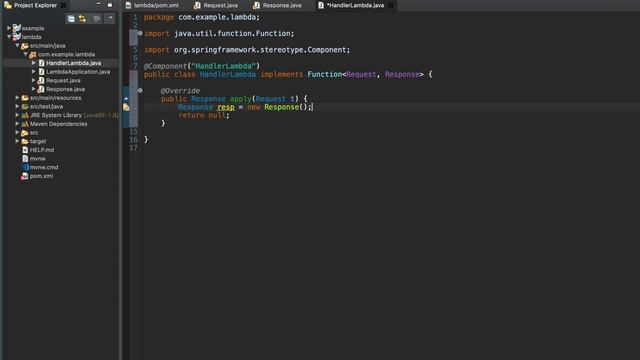
Task: Click the @Component annotation in editor
Action: click(x=165, y=66)
